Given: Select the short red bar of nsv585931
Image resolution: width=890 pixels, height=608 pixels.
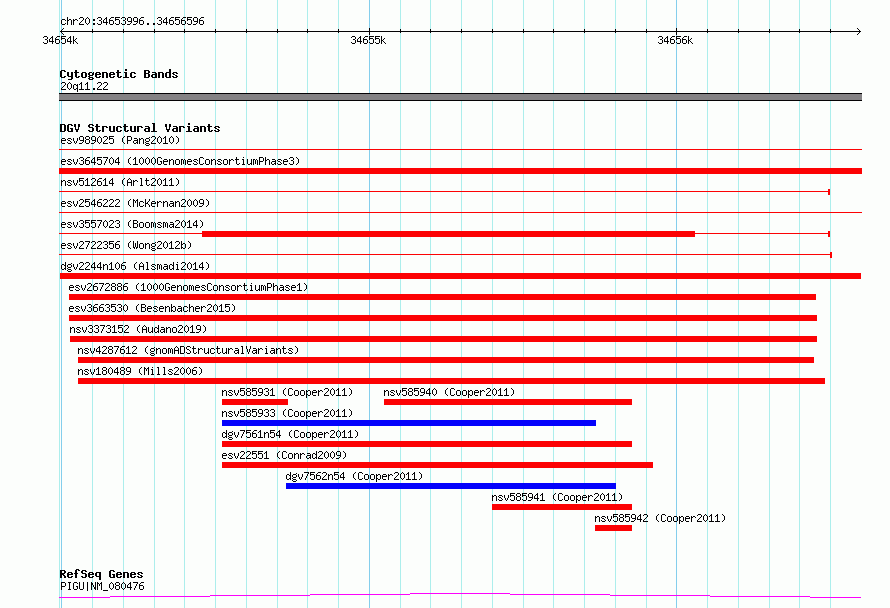Looking at the screenshot, I should [255, 402].
